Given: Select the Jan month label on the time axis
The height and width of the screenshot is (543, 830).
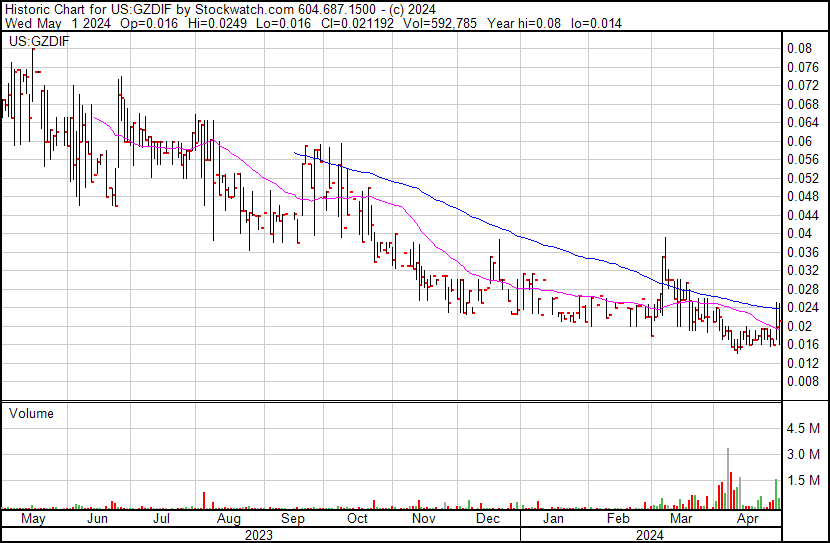Looking at the screenshot, I should tap(553, 519).
